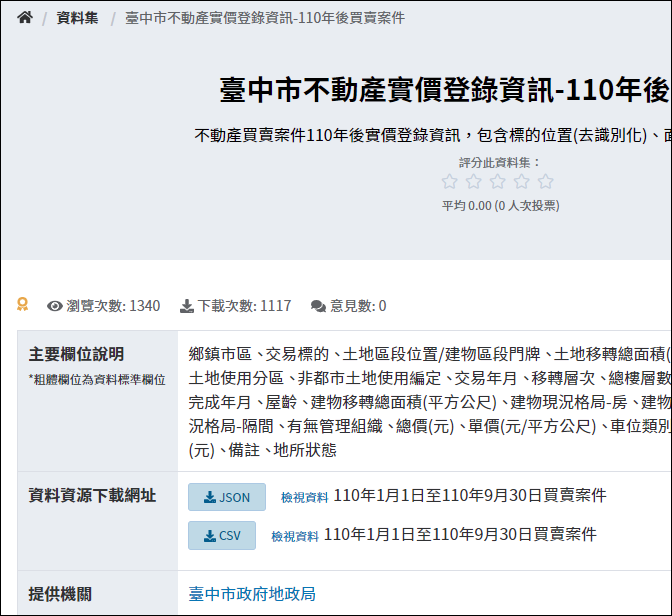Download the JSON resource

227,497
